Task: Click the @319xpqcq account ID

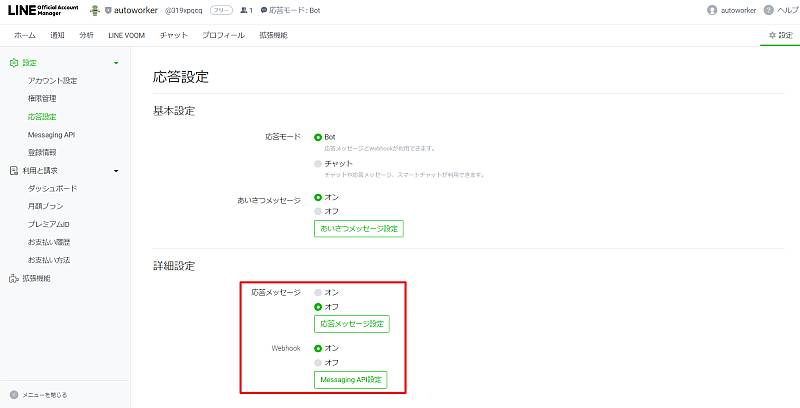Action: pyautogui.click(x=184, y=10)
